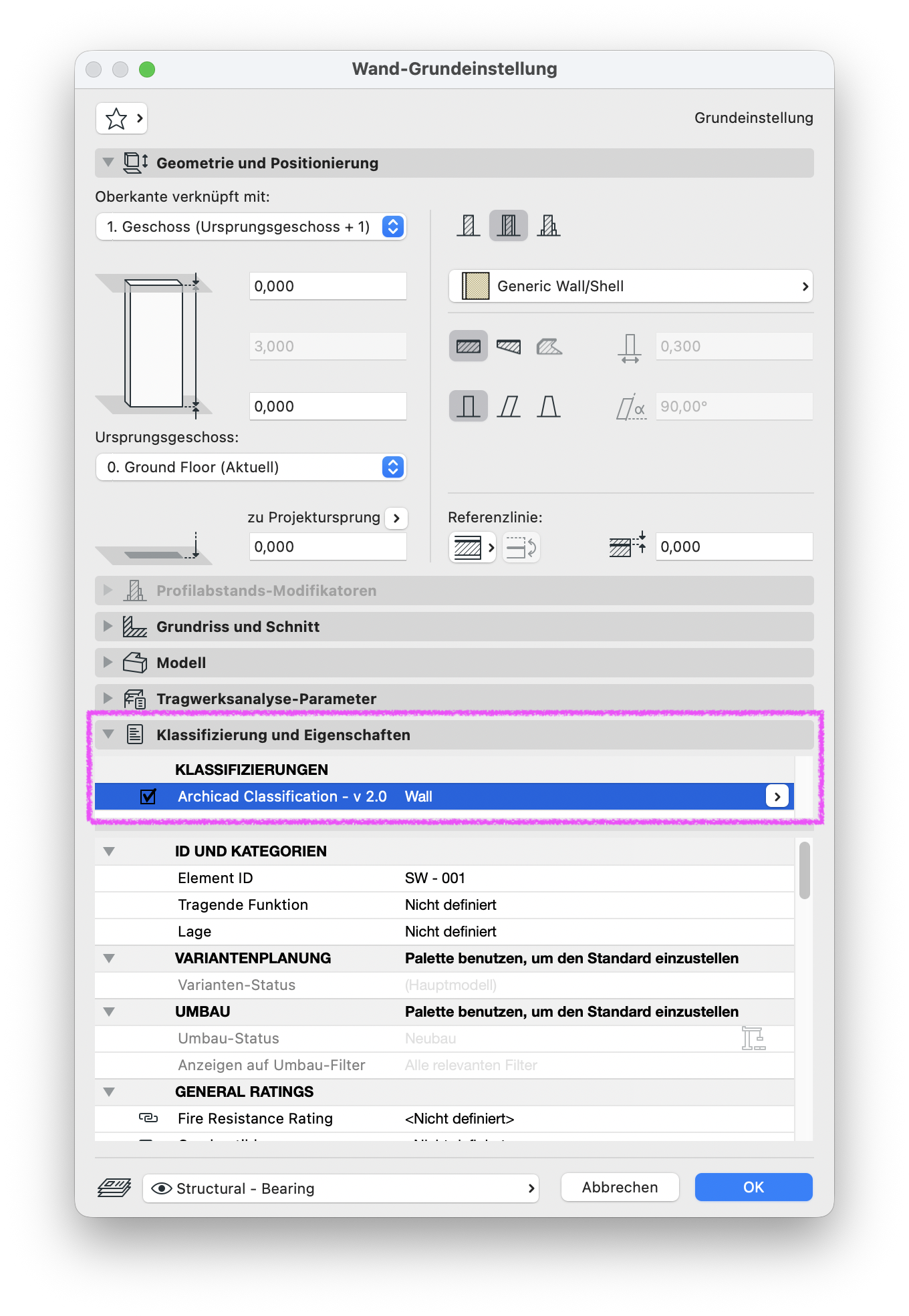The image size is (909, 1316).
Task: Select the complex profile structure icon
Action: click(549, 226)
